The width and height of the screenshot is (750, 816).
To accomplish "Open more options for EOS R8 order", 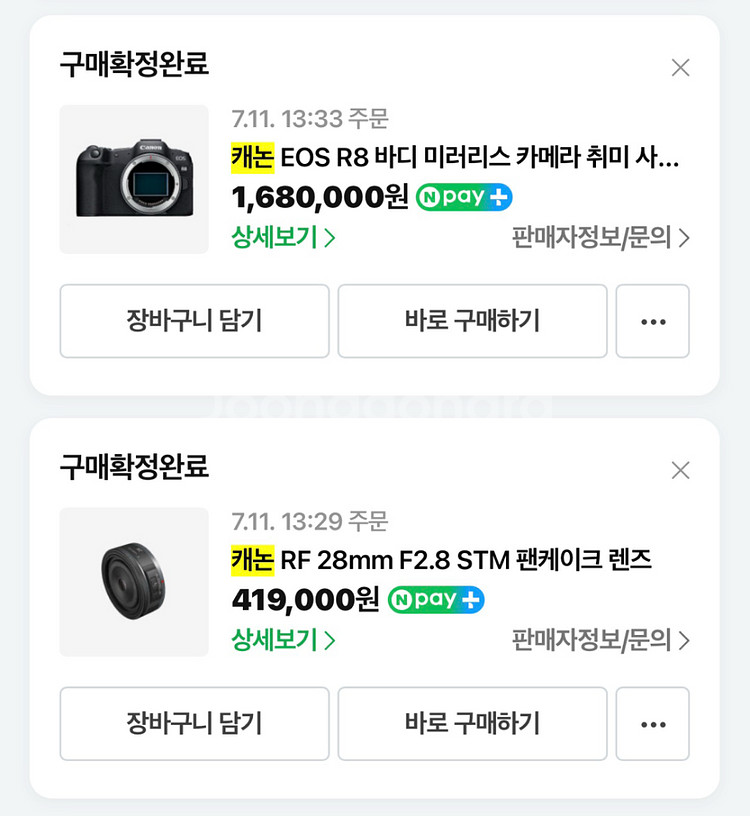I will 652,321.
